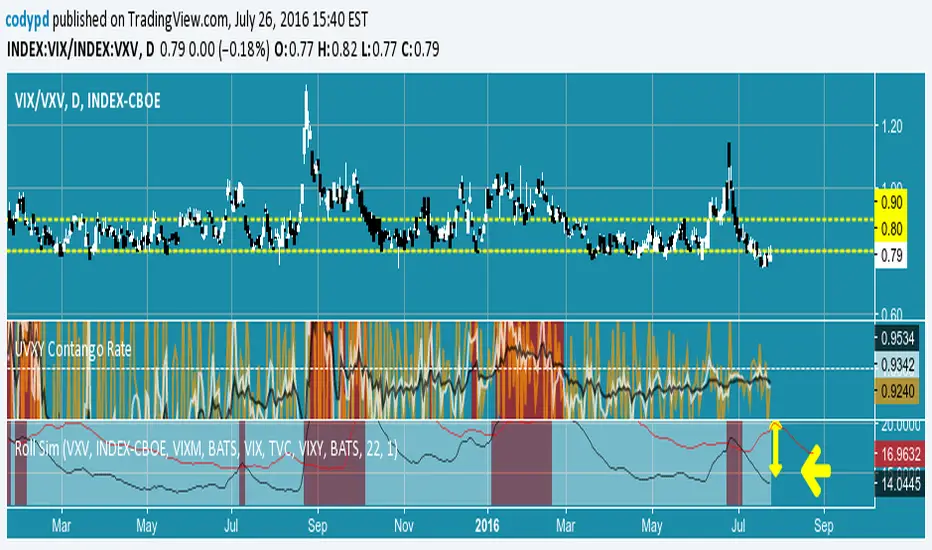
Task: Click the last Sep label on time axis
Action: [x=824, y=526]
